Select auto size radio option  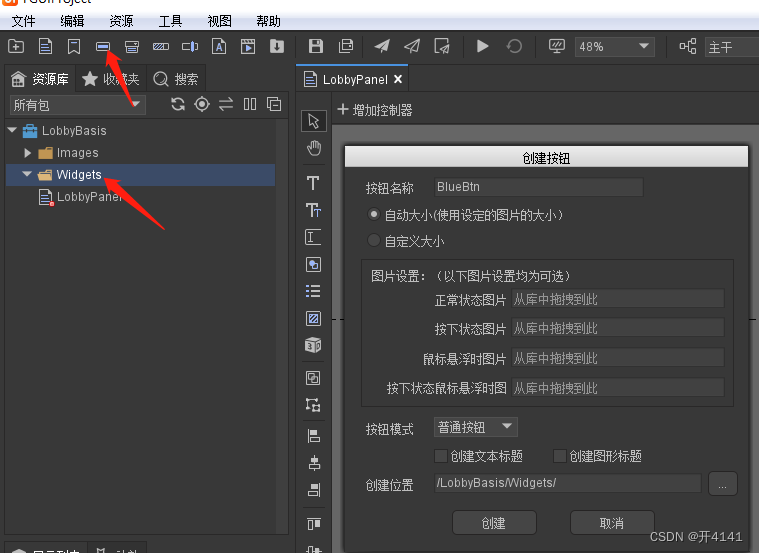coord(373,214)
